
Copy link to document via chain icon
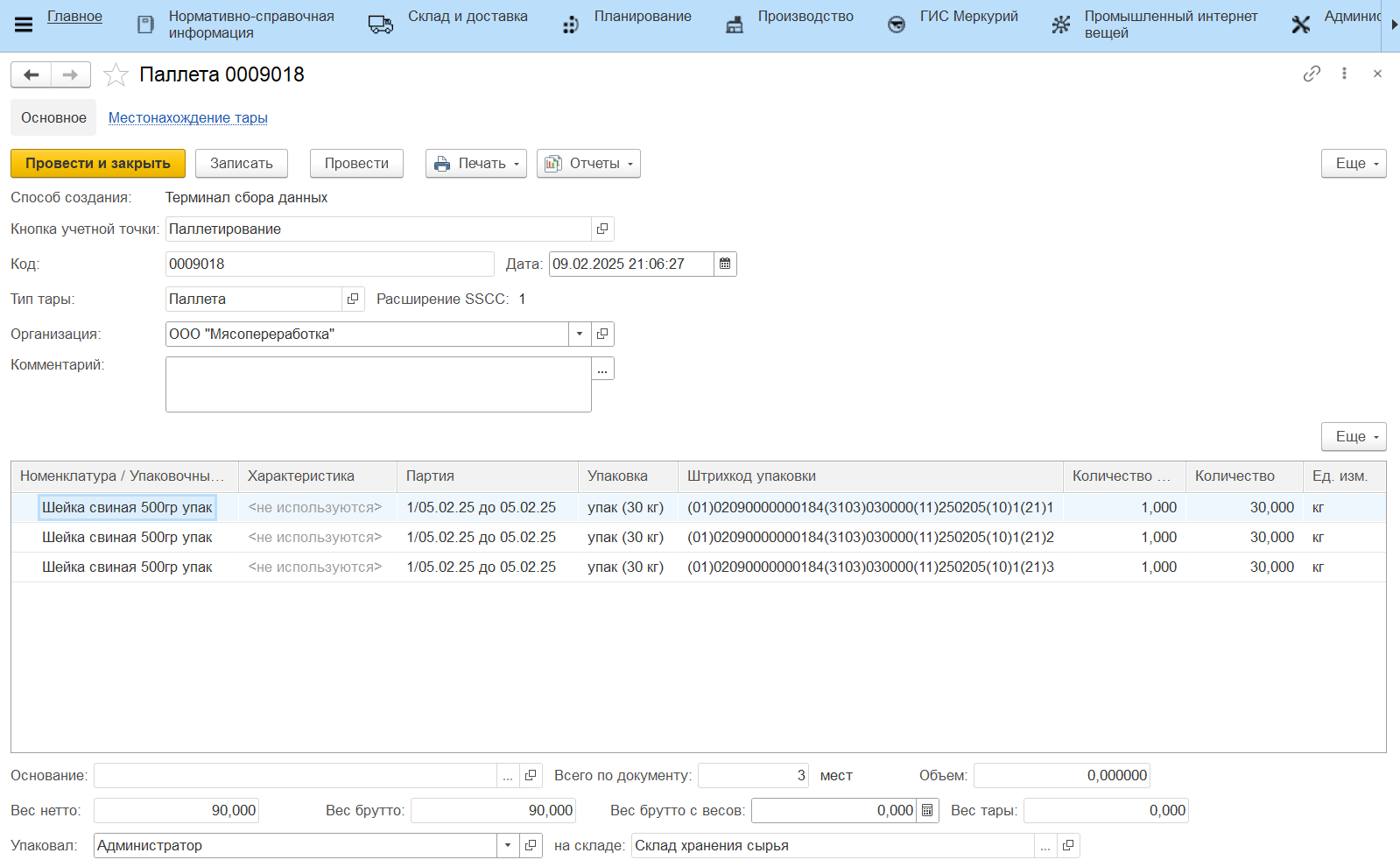1311,74
